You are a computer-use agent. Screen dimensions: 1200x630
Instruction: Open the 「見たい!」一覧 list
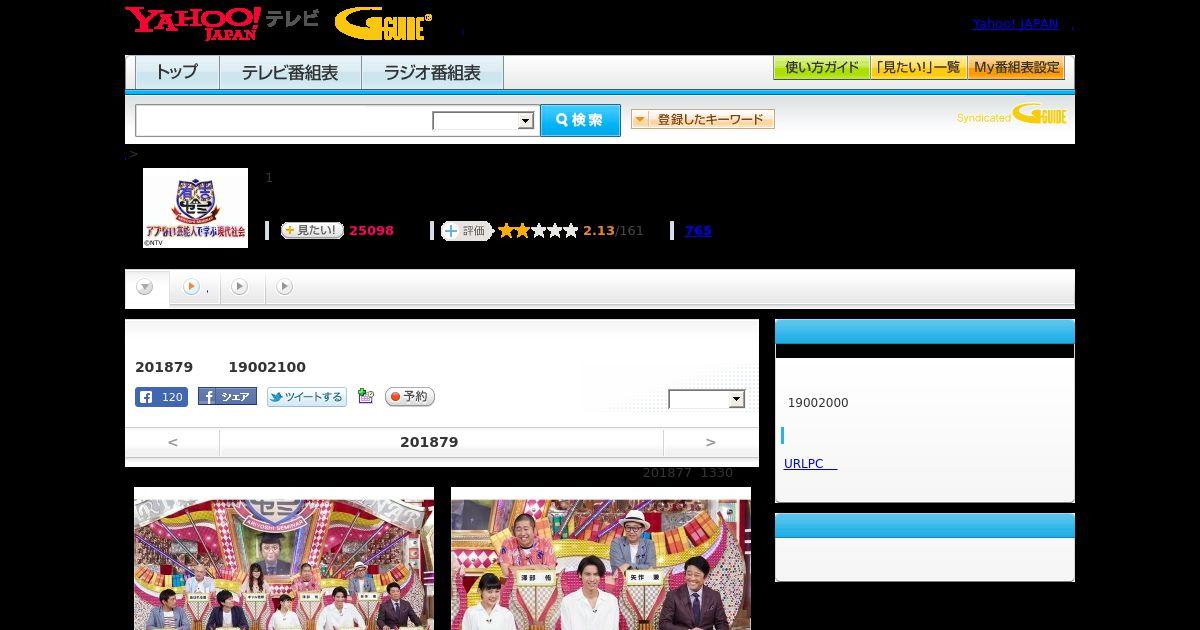(918, 68)
